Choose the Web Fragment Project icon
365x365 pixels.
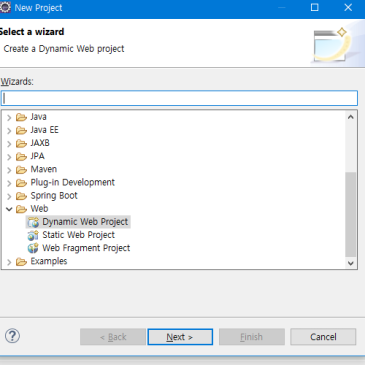click(x=33, y=248)
